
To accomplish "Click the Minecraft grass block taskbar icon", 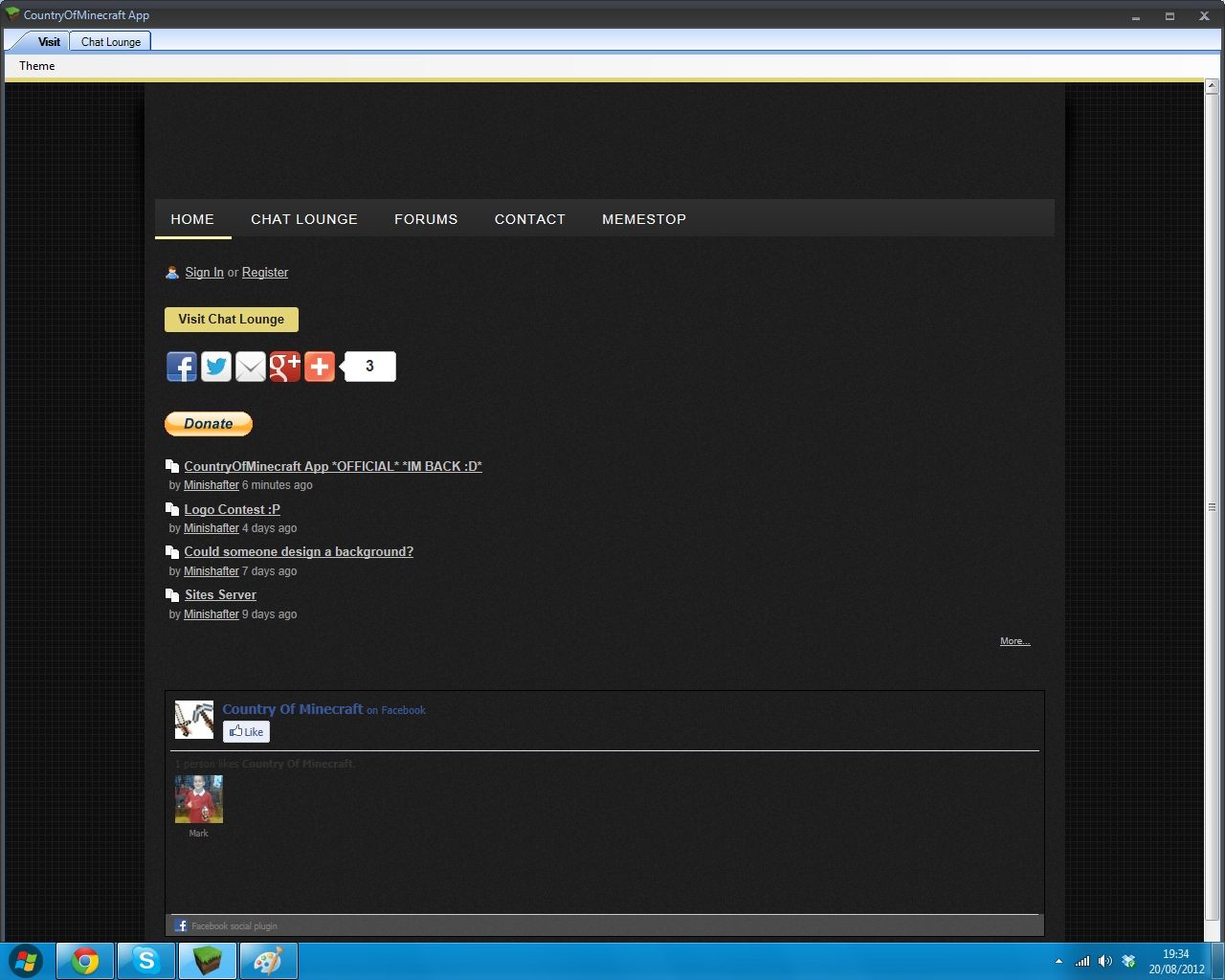I will point(208,961).
